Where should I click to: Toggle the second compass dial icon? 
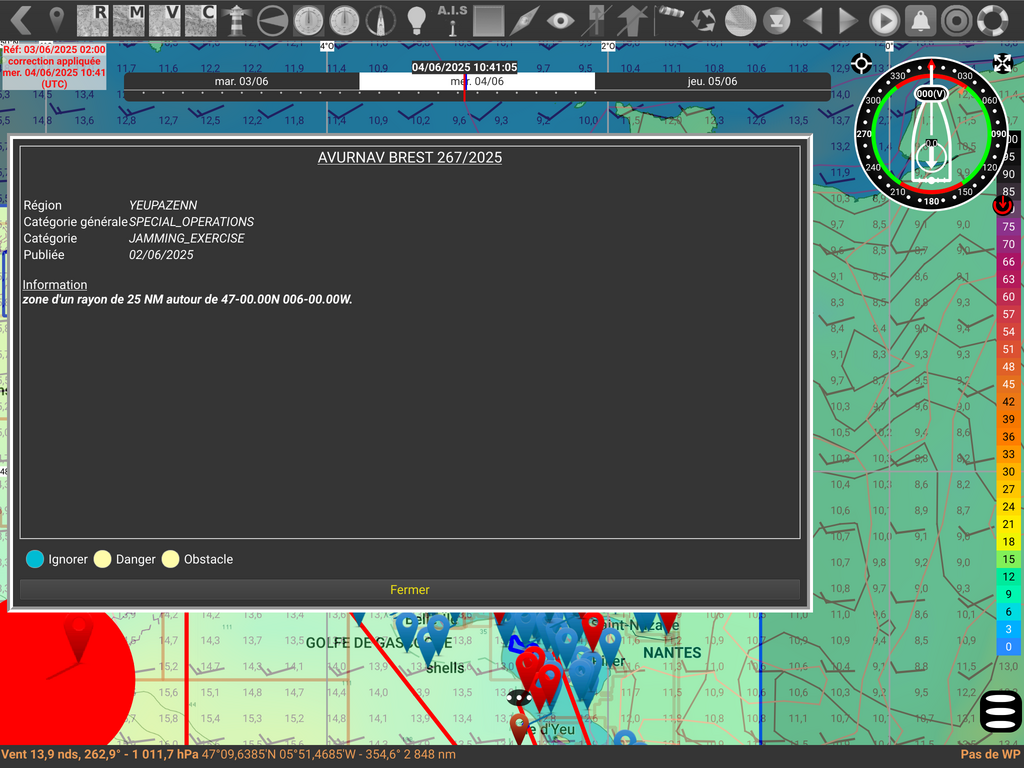tap(344, 20)
